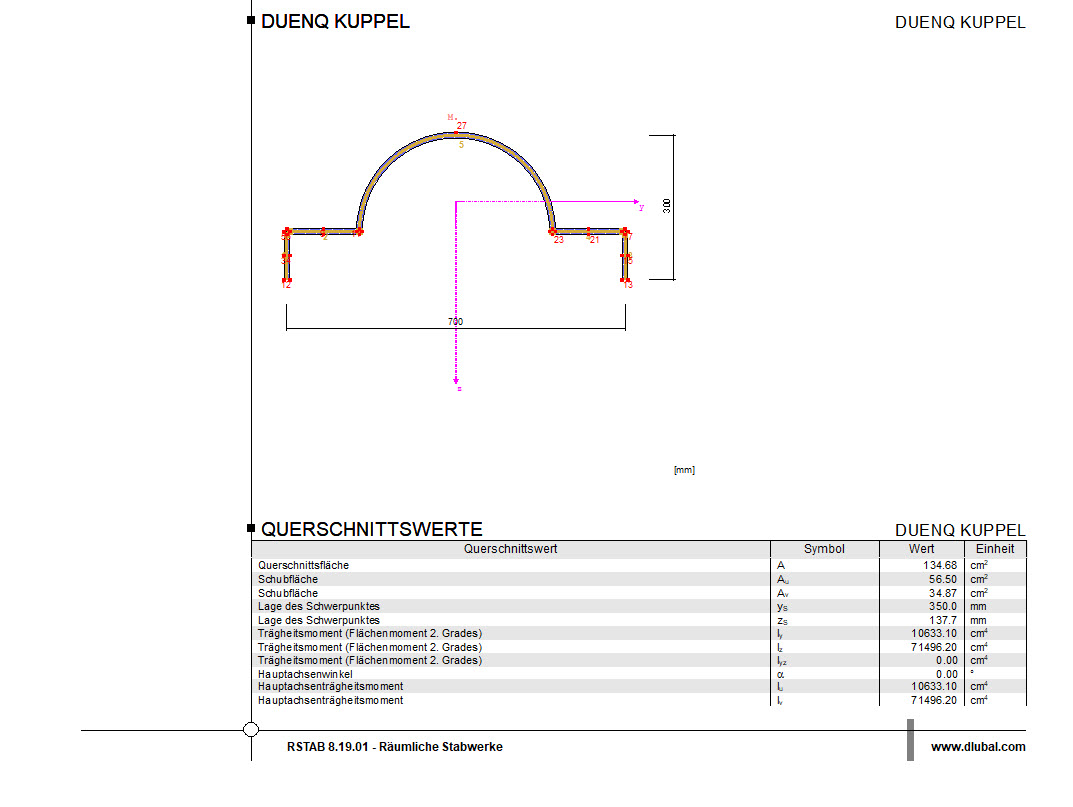Select element 5 label on the arch
The width and height of the screenshot is (1073, 807).
(461, 143)
